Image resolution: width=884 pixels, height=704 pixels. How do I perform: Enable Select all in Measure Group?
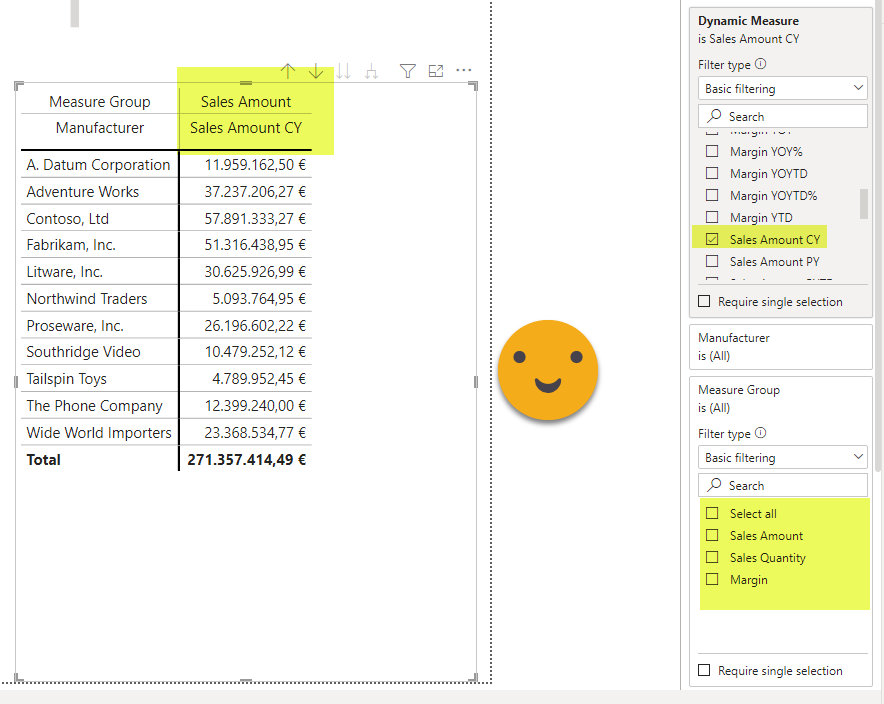pos(712,514)
